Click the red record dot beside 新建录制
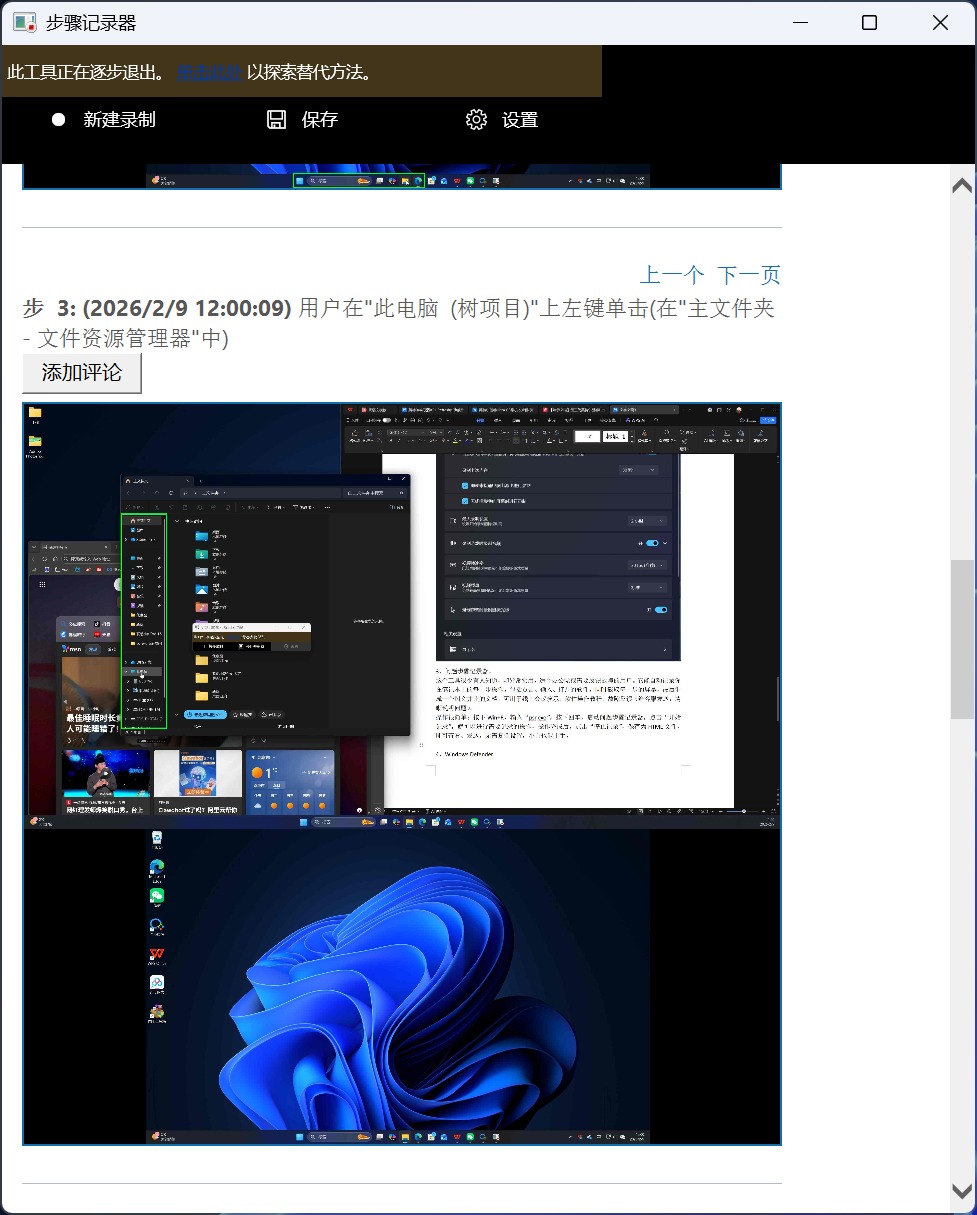The image size is (977, 1215). pyautogui.click(x=57, y=119)
